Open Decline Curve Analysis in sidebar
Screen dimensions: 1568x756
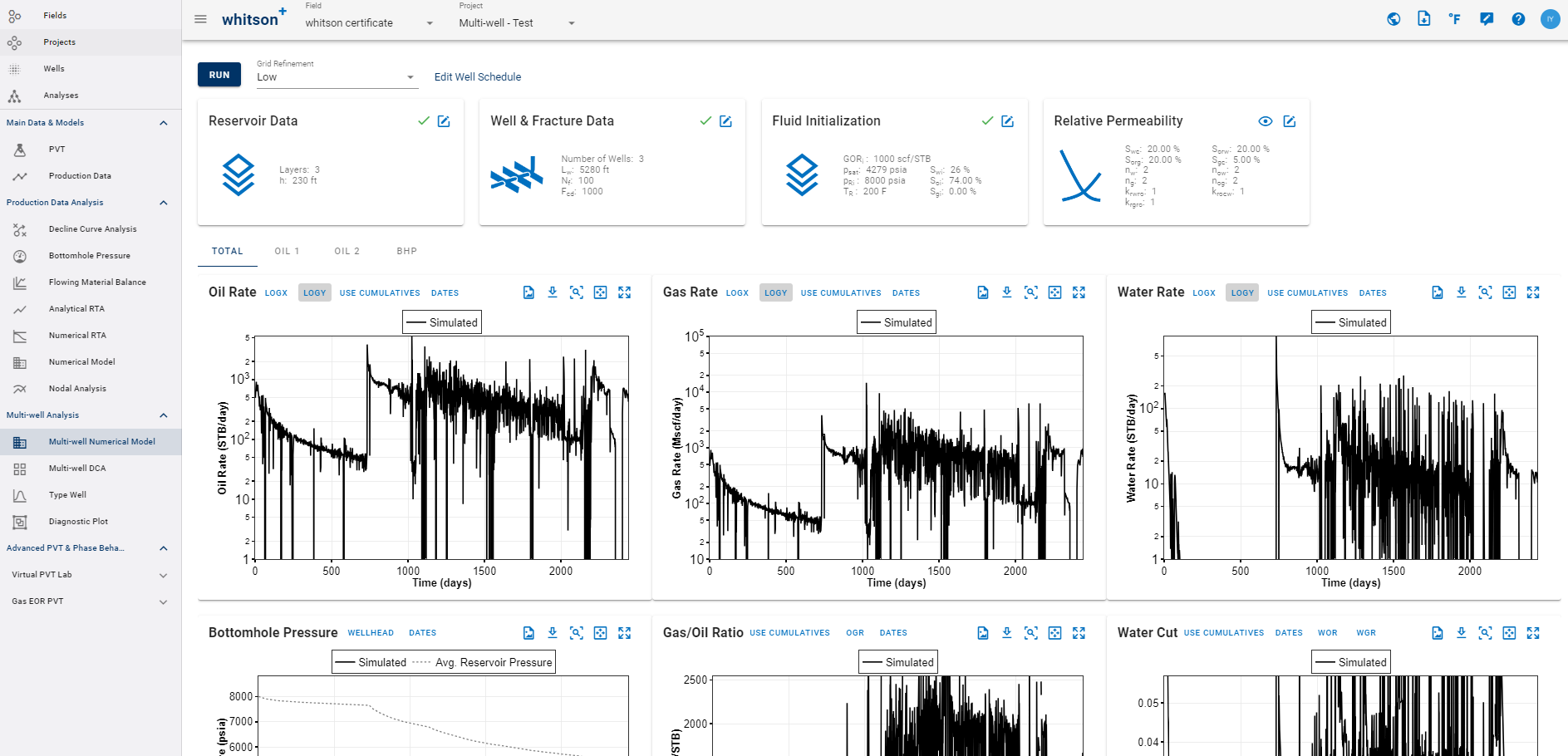(x=91, y=229)
